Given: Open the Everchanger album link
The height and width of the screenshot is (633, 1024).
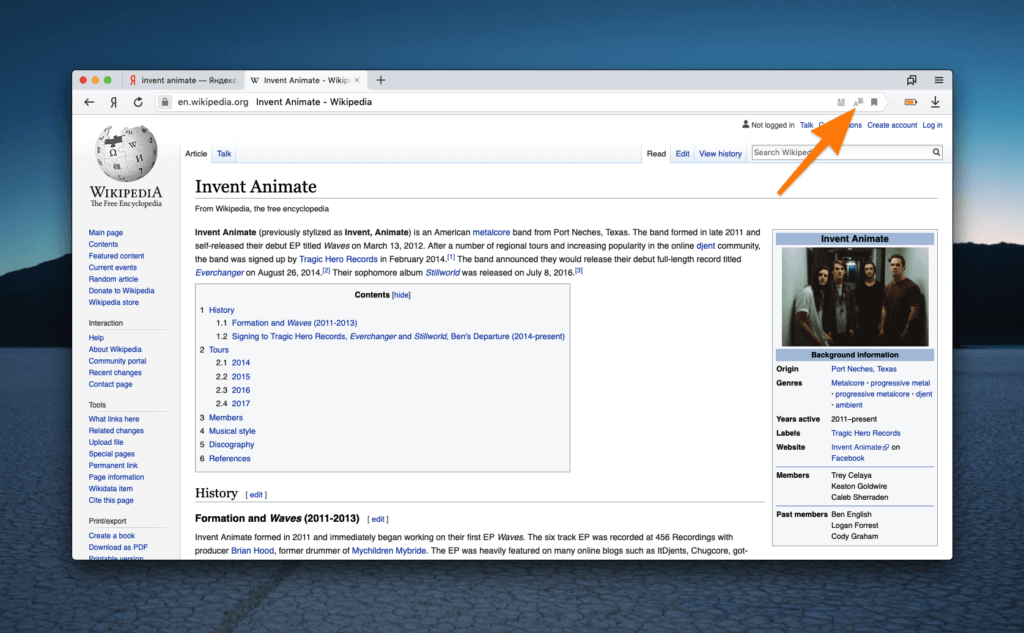Looking at the screenshot, I should point(219,273).
